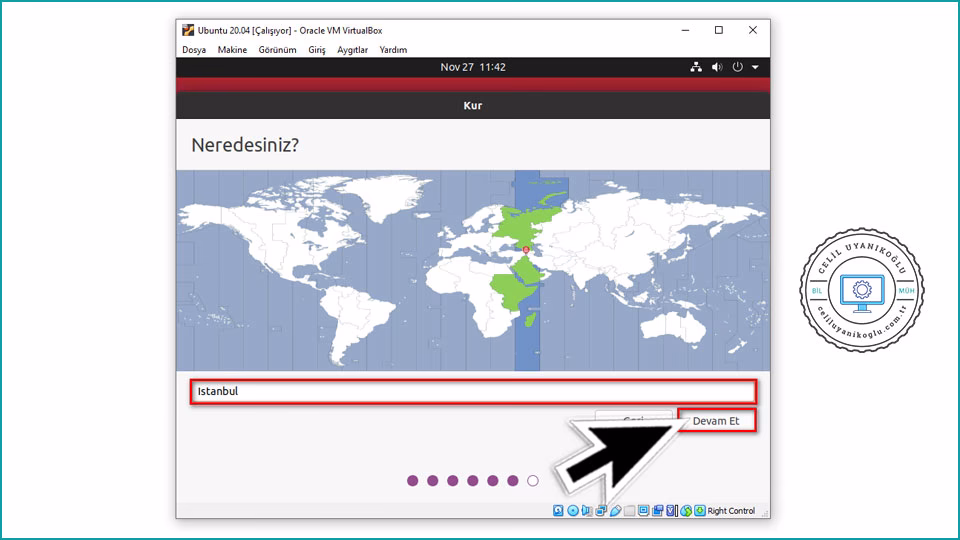Click the Istanbul timezone text field

(472, 391)
